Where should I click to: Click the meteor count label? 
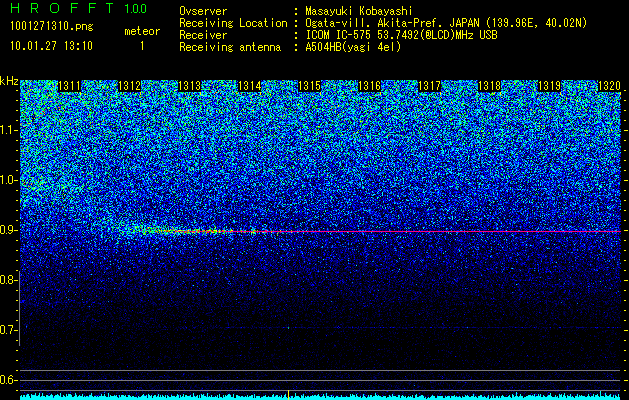(142, 31)
